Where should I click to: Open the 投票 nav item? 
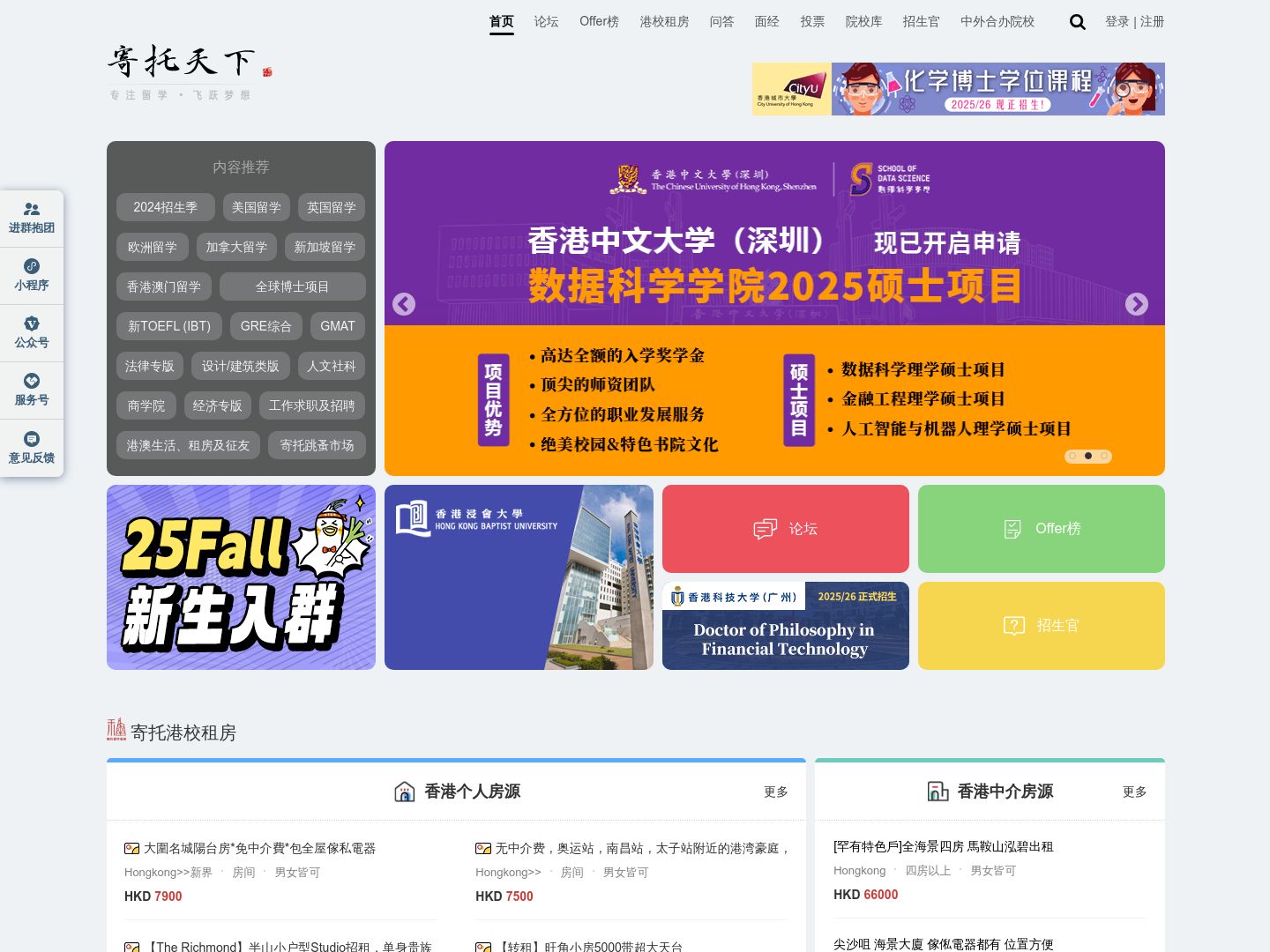tap(812, 22)
